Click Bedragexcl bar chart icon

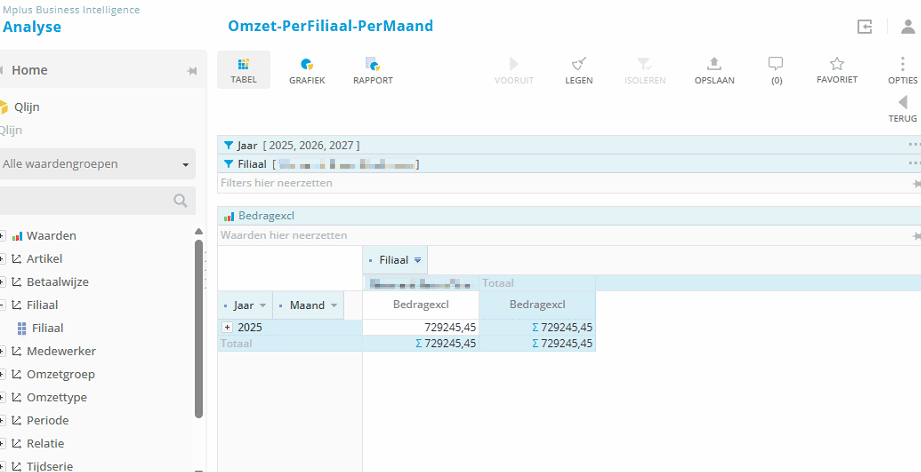pos(228,217)
